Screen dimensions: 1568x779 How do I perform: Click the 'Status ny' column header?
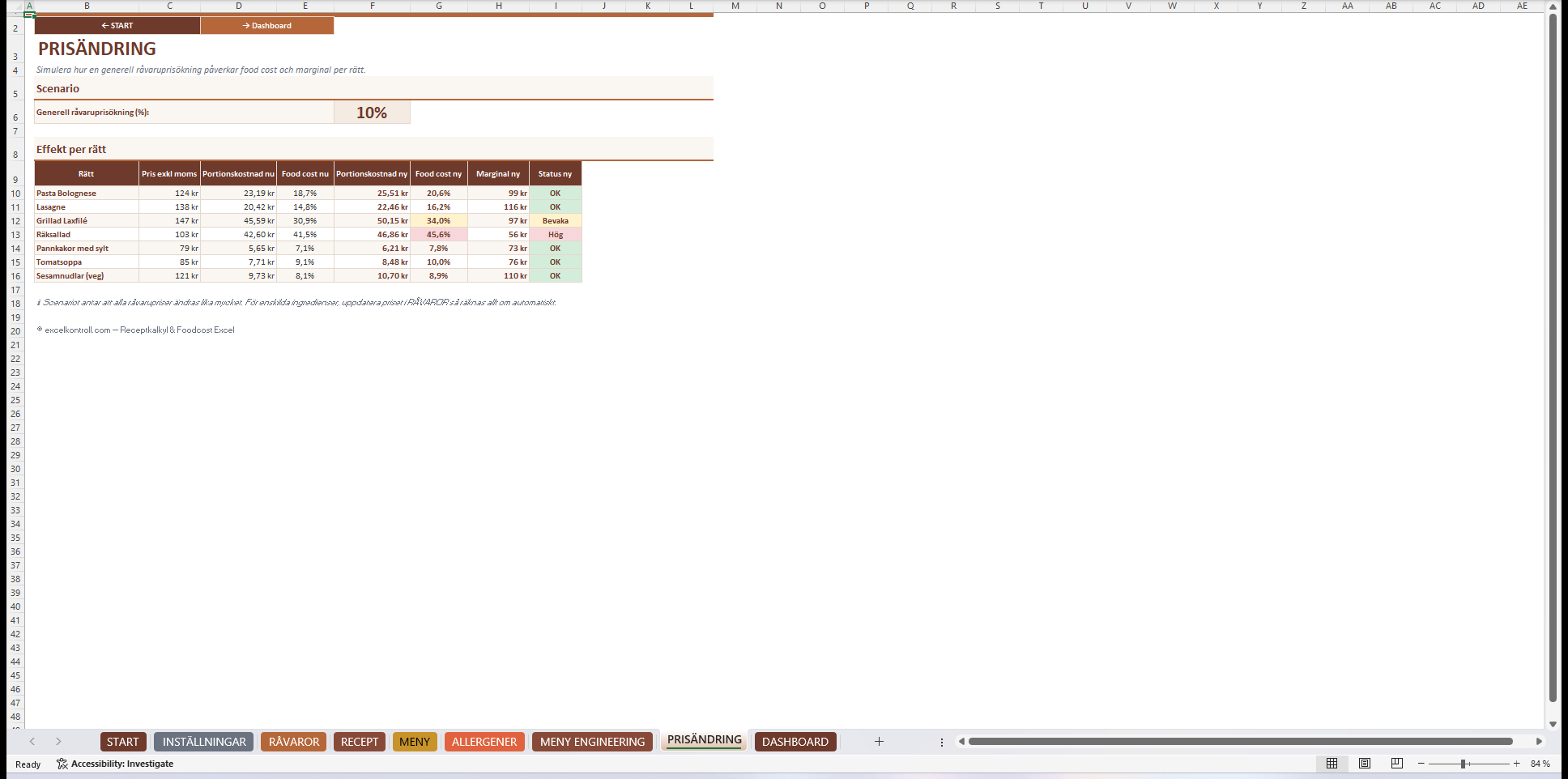coord(556,174)
